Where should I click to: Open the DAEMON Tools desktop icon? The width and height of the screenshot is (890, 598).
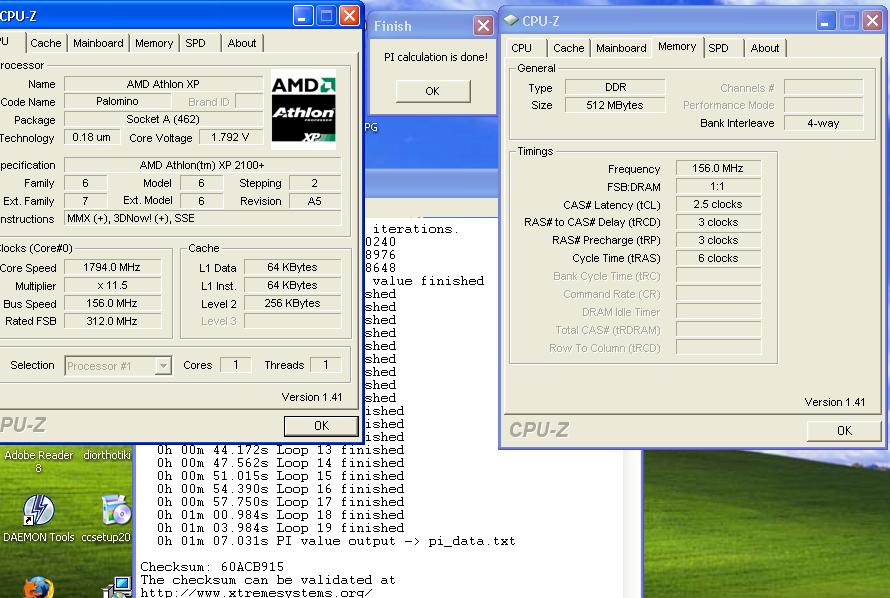tap(39, 518)
